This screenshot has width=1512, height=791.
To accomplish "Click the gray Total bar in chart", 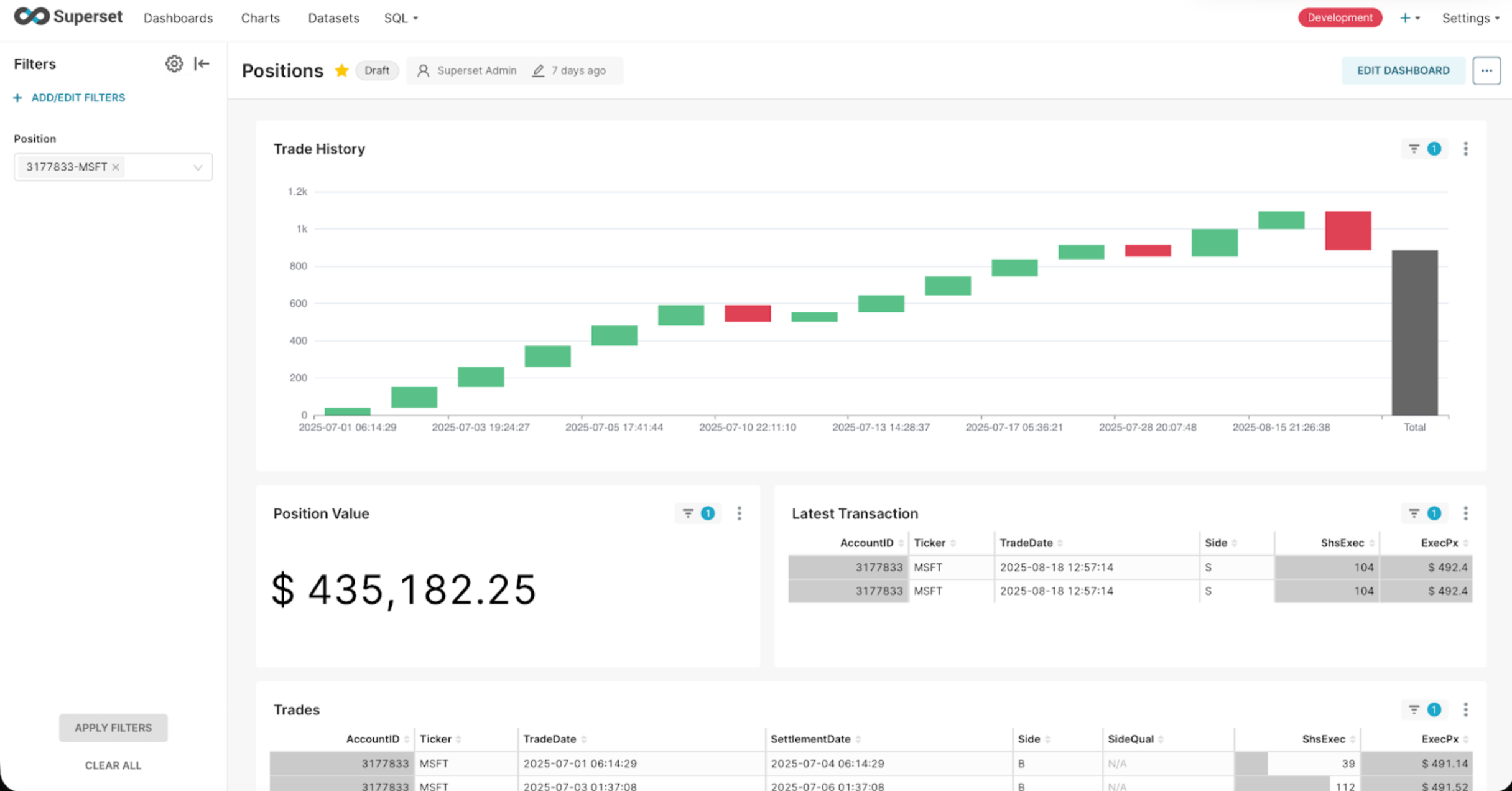I will [1414, 333].
